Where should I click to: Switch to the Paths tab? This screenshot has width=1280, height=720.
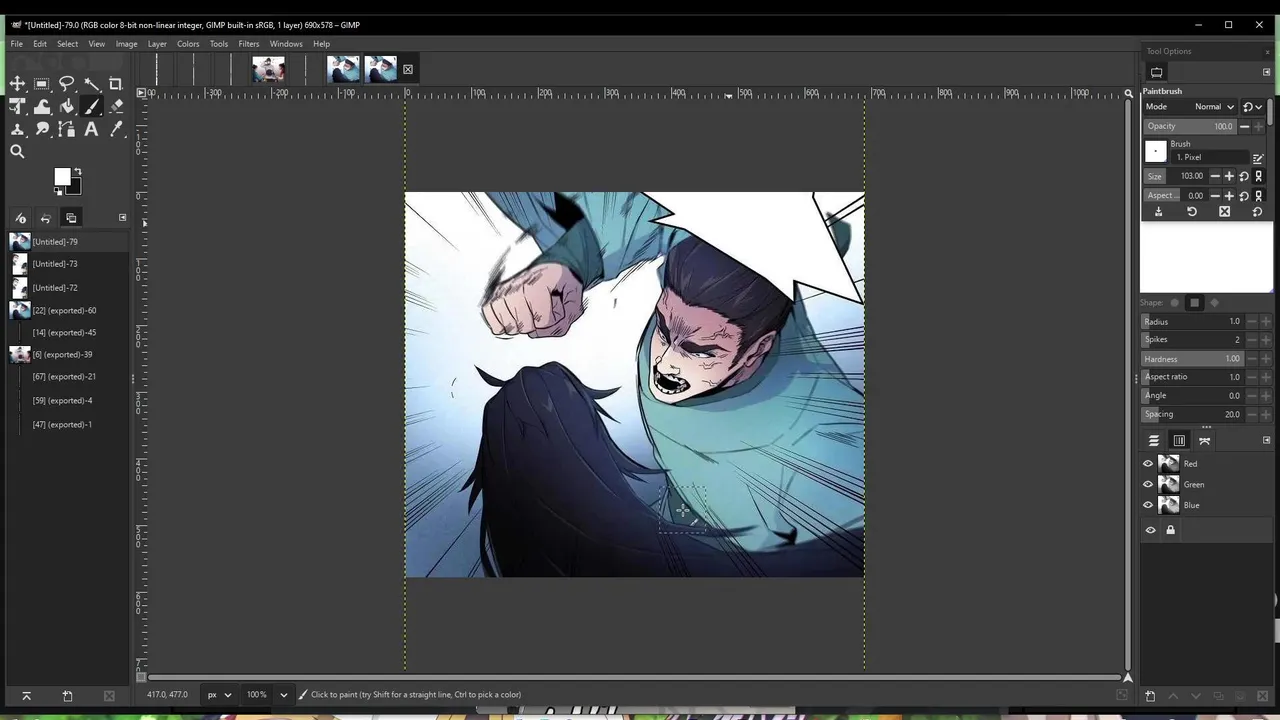(1204, 441)
